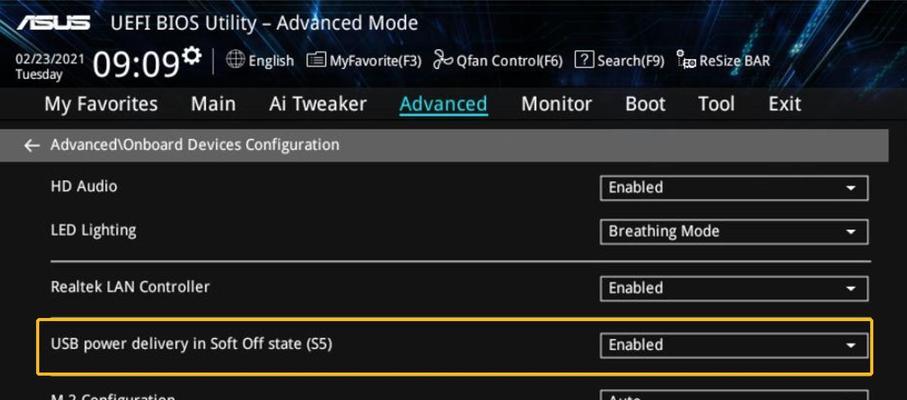Select the Boot tab
The image size is (907, 400).
click(646, 104)
